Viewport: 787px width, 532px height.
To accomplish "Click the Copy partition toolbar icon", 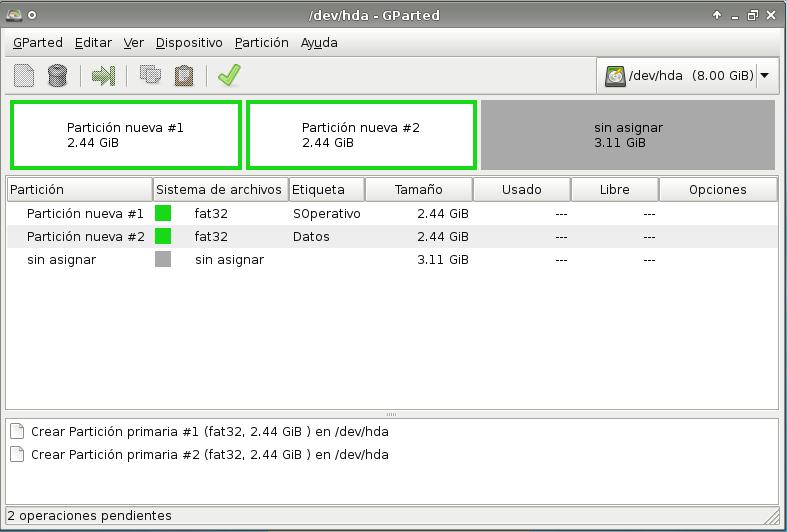I will point(150,76).
